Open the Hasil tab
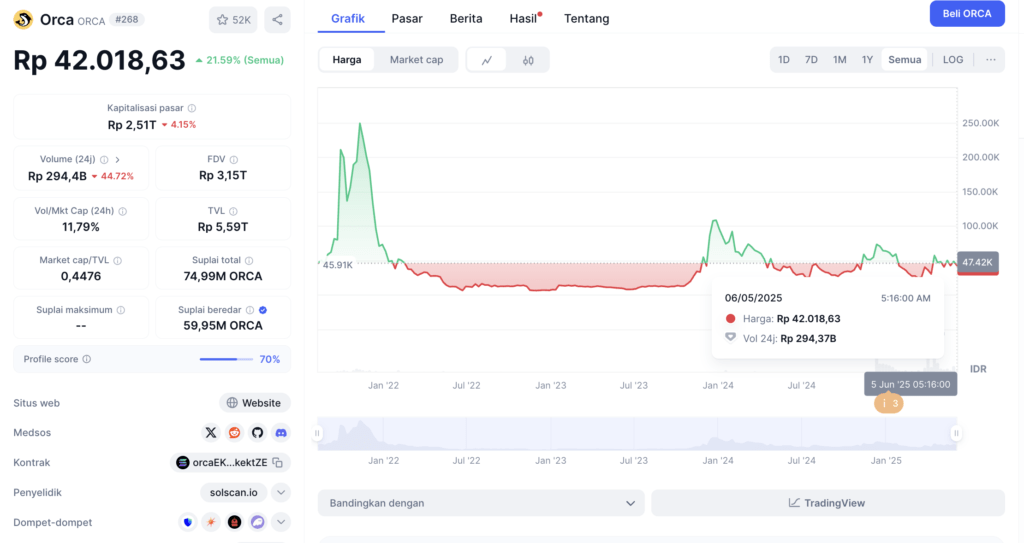Screen dimensions: 1024x543 (x=524, y=18)
